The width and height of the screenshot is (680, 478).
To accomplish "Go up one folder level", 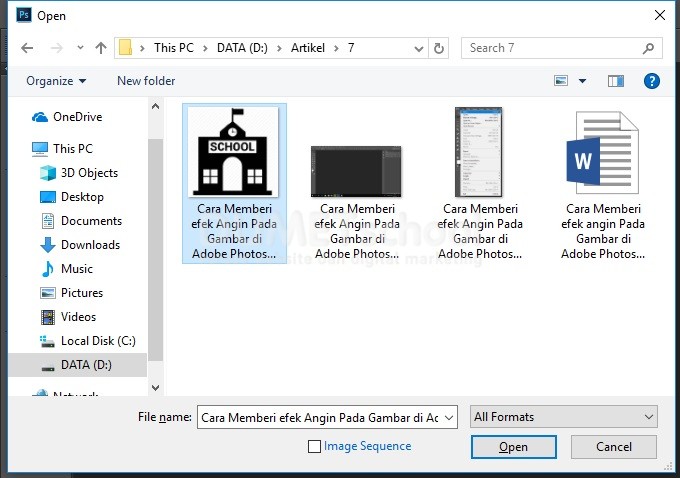I will (x=101, y=48).
